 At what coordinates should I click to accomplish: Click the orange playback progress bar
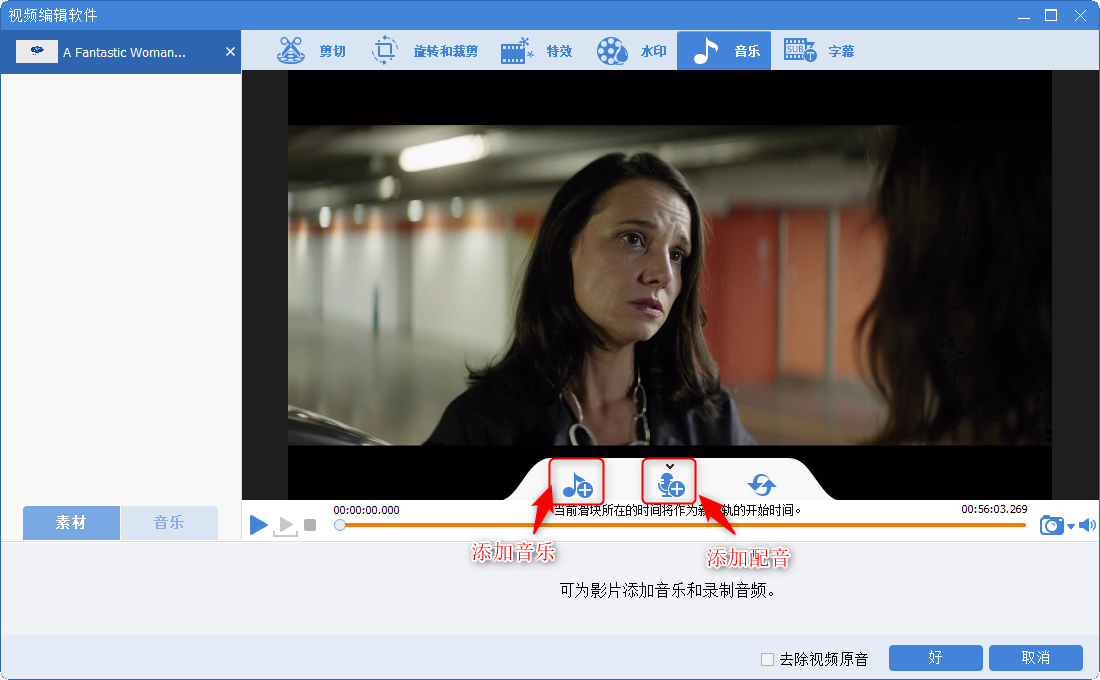click(685, 525)
